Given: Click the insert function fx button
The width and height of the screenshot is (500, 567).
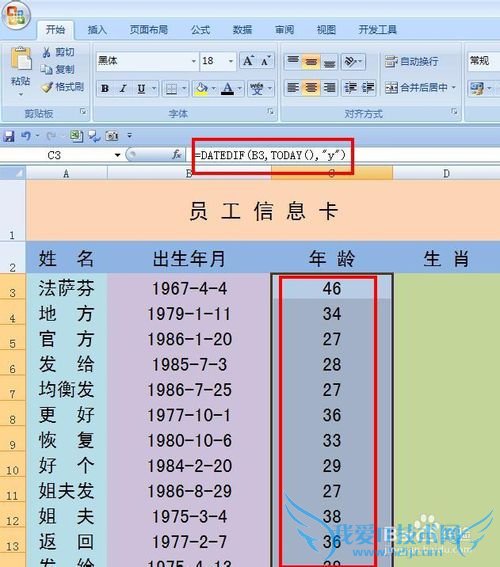Looking at the screenshot, I should 177,155.
